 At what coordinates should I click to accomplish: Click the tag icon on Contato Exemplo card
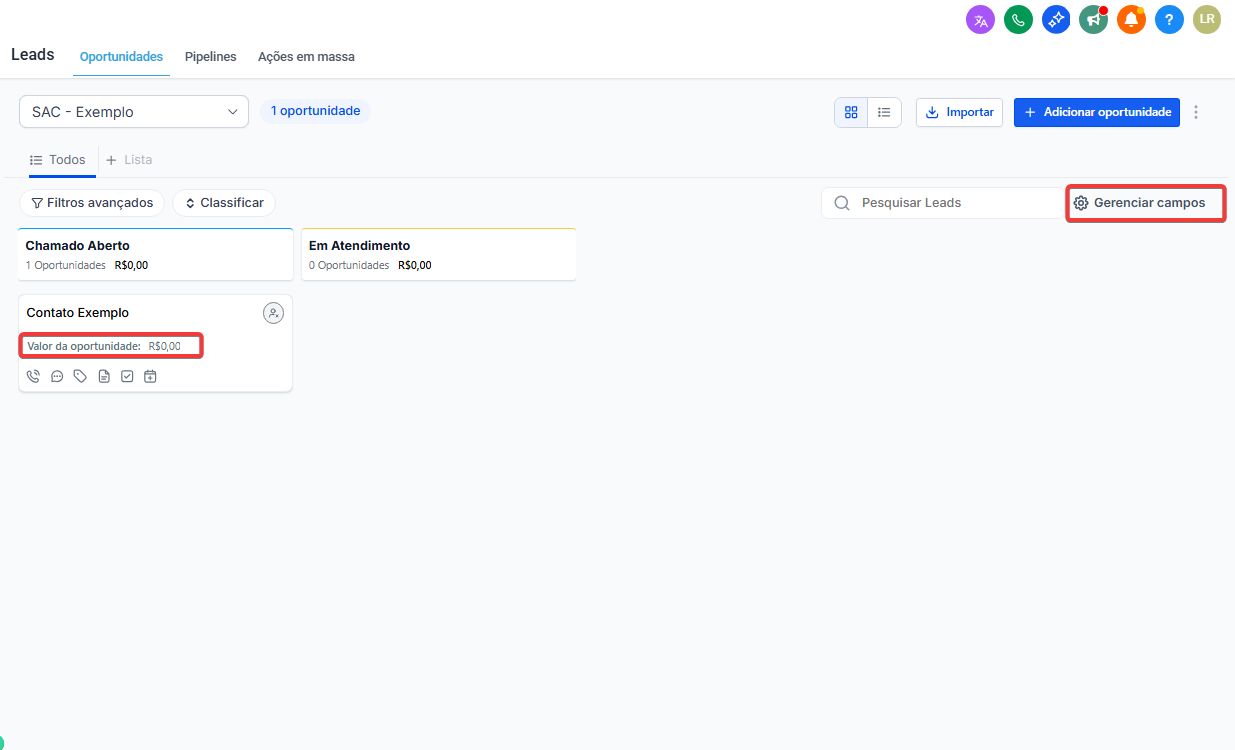pyautogui.click(x=80, y=377)
